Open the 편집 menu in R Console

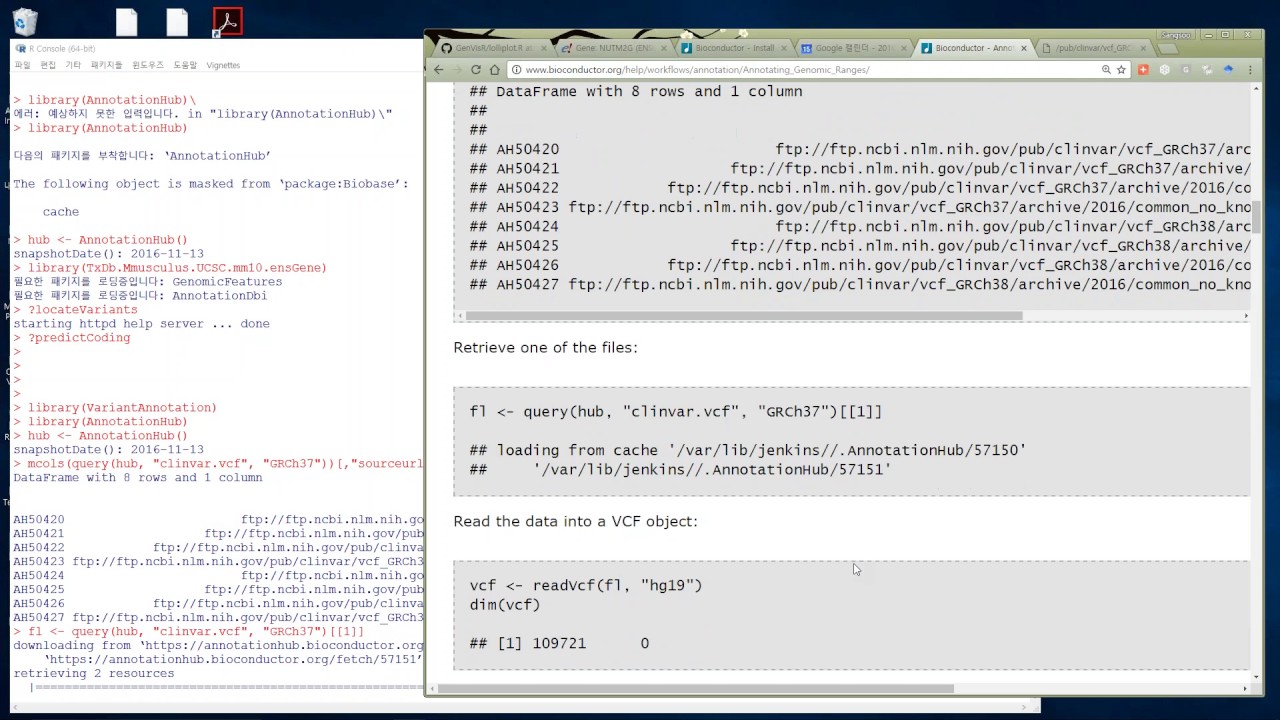coord(48,65)
